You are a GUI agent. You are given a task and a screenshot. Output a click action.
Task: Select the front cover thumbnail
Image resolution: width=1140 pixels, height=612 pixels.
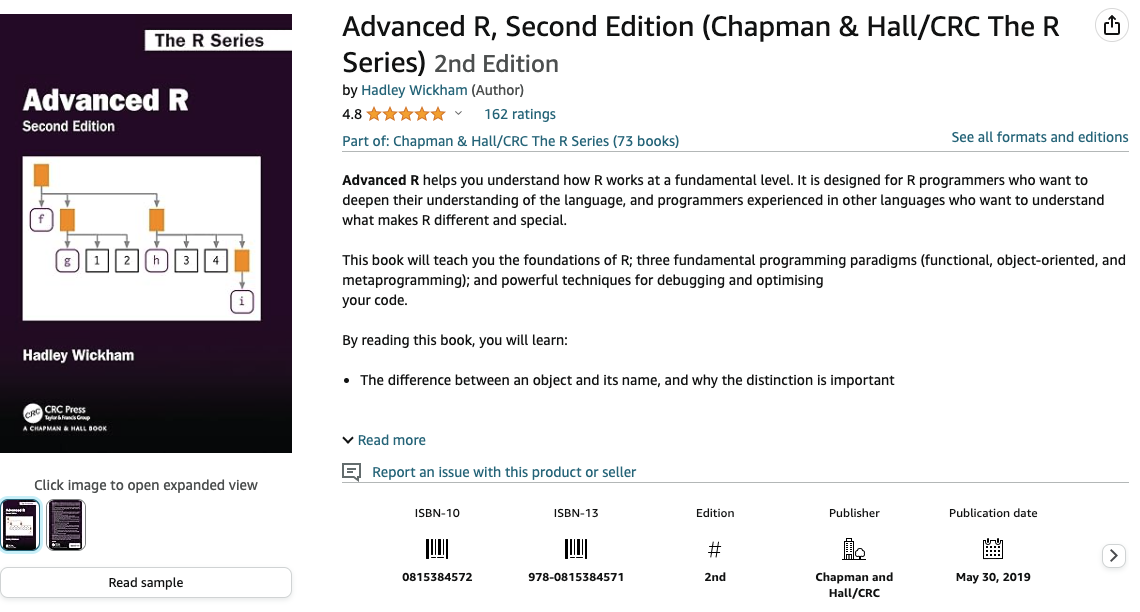click(20, 525)
